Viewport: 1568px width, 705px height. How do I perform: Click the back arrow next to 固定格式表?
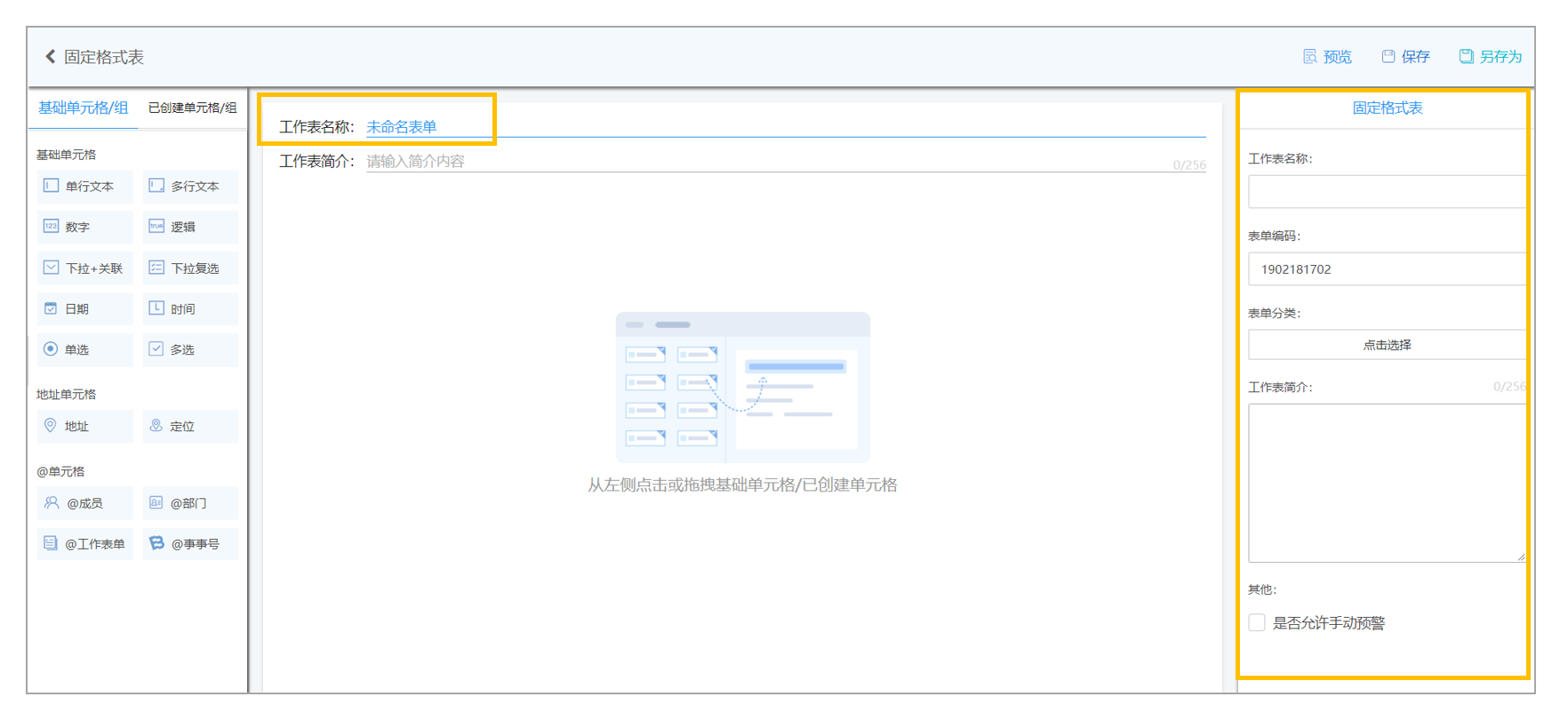(x=51, y=56)
